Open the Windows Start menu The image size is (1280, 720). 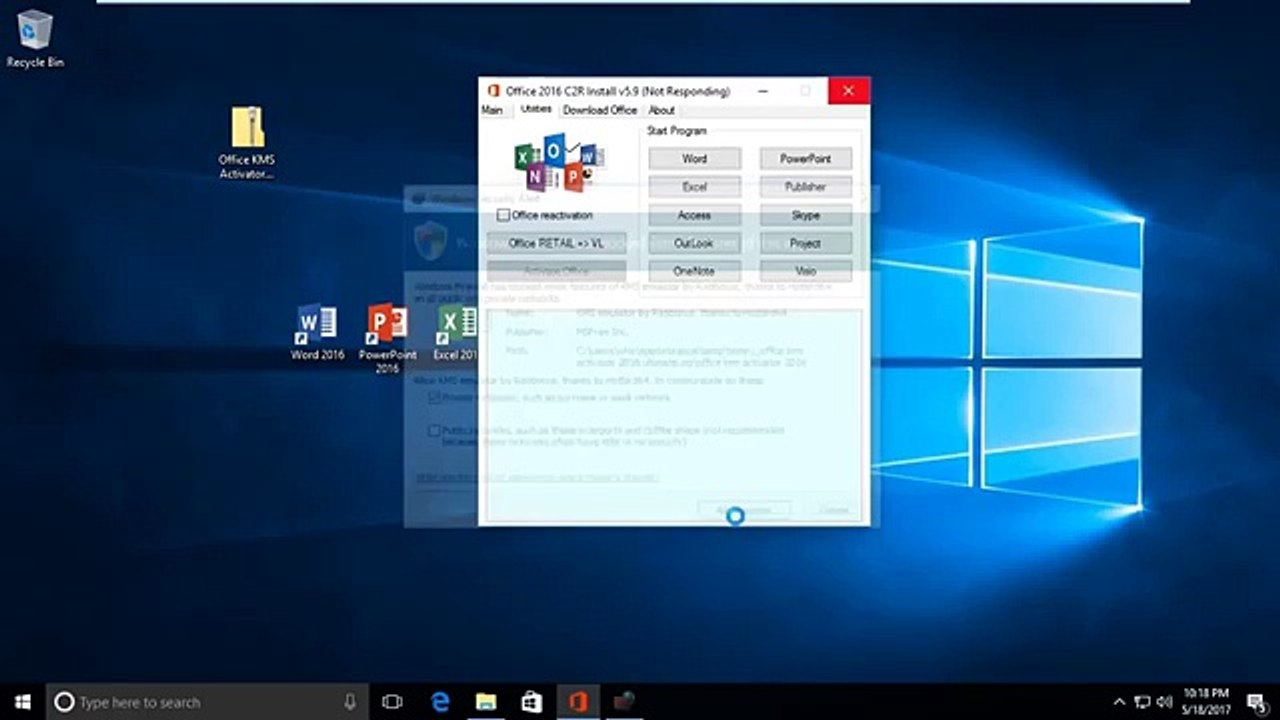click(x=22, y=702)
